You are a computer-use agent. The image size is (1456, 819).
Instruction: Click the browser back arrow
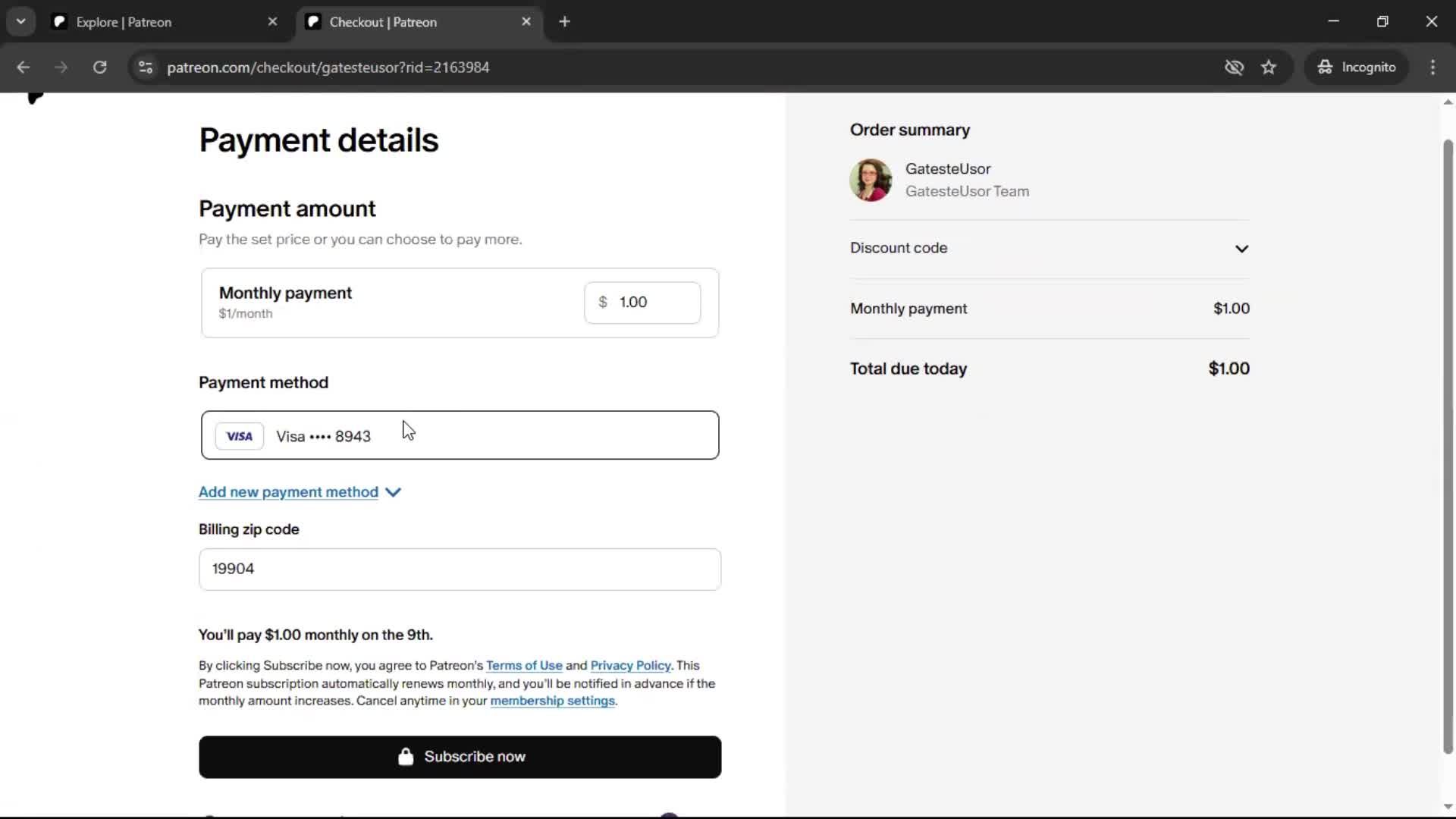[24, 67]
